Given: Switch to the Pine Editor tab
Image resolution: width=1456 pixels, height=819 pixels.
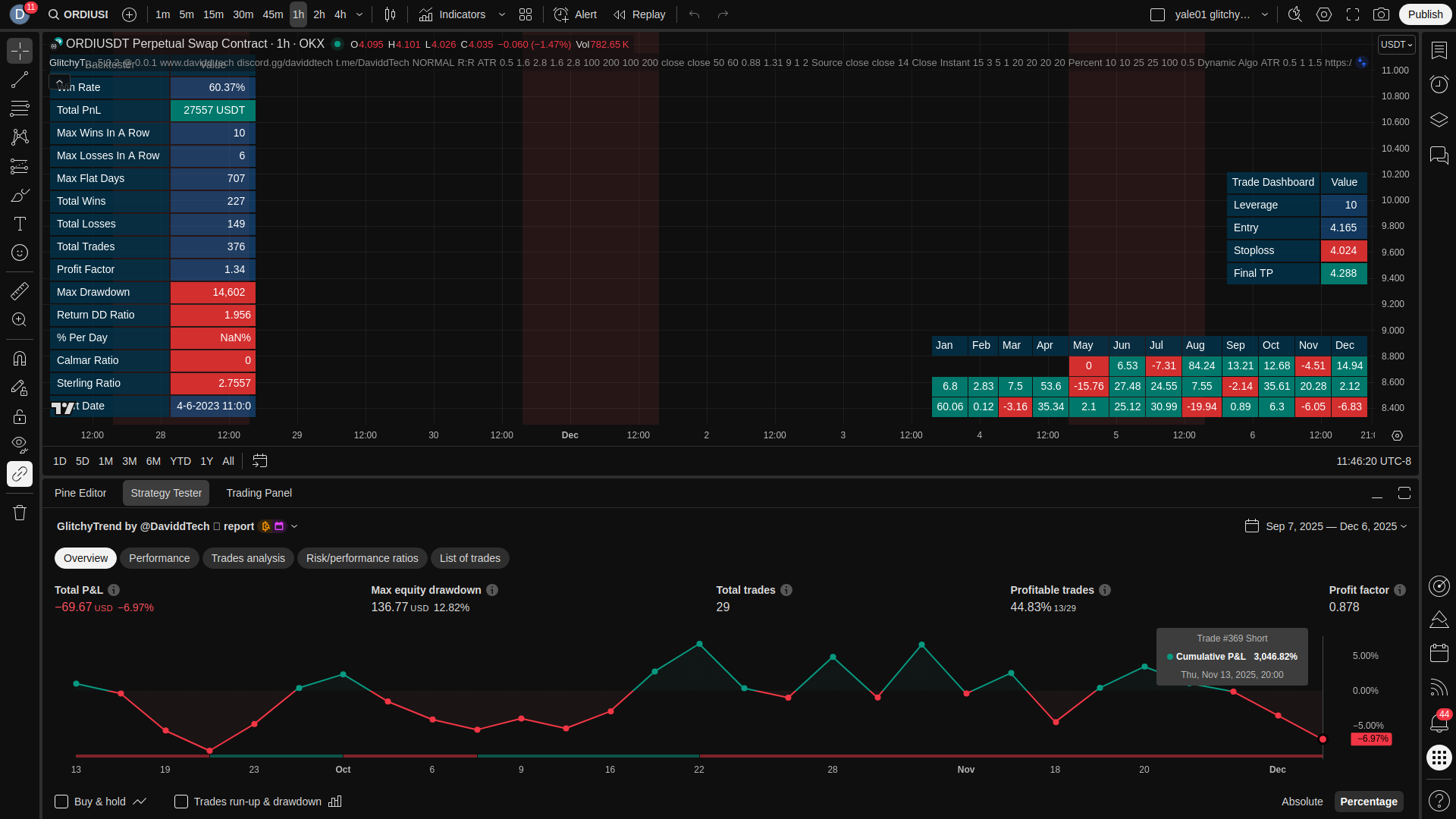Looking at the screenshot, I should [80, 493].
